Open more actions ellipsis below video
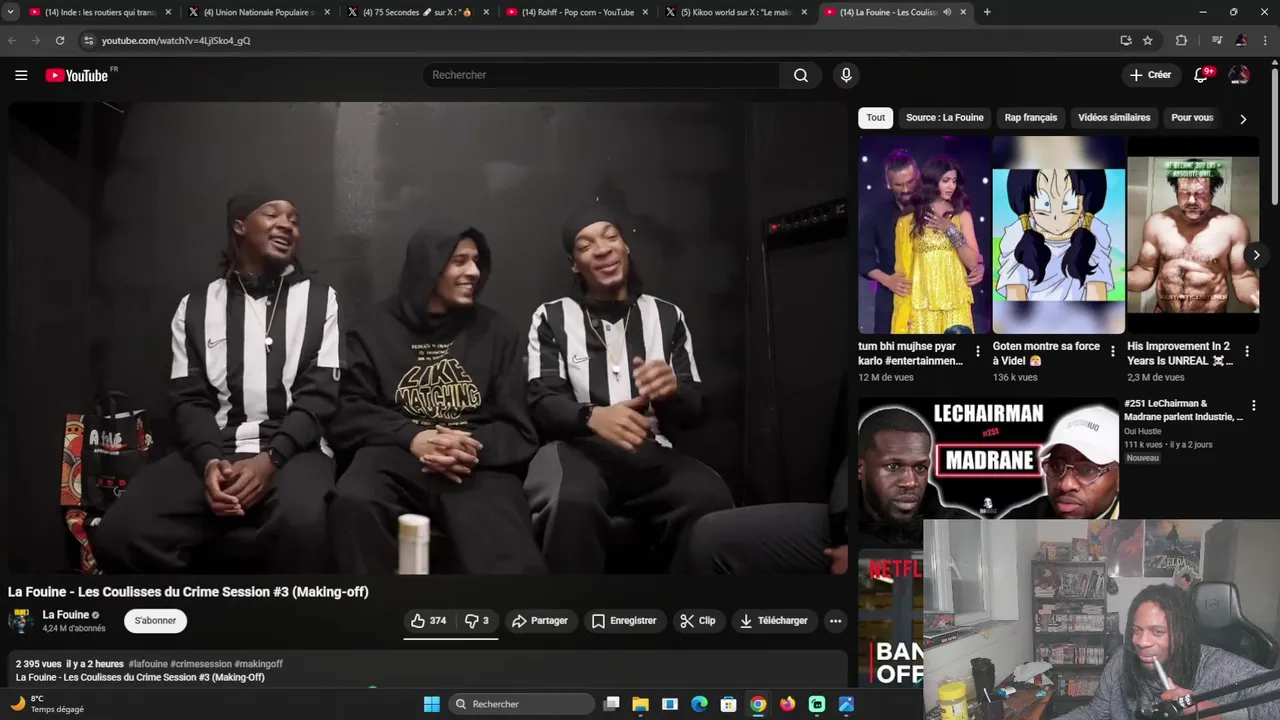 pyautogui.click(x=835, y=621)
